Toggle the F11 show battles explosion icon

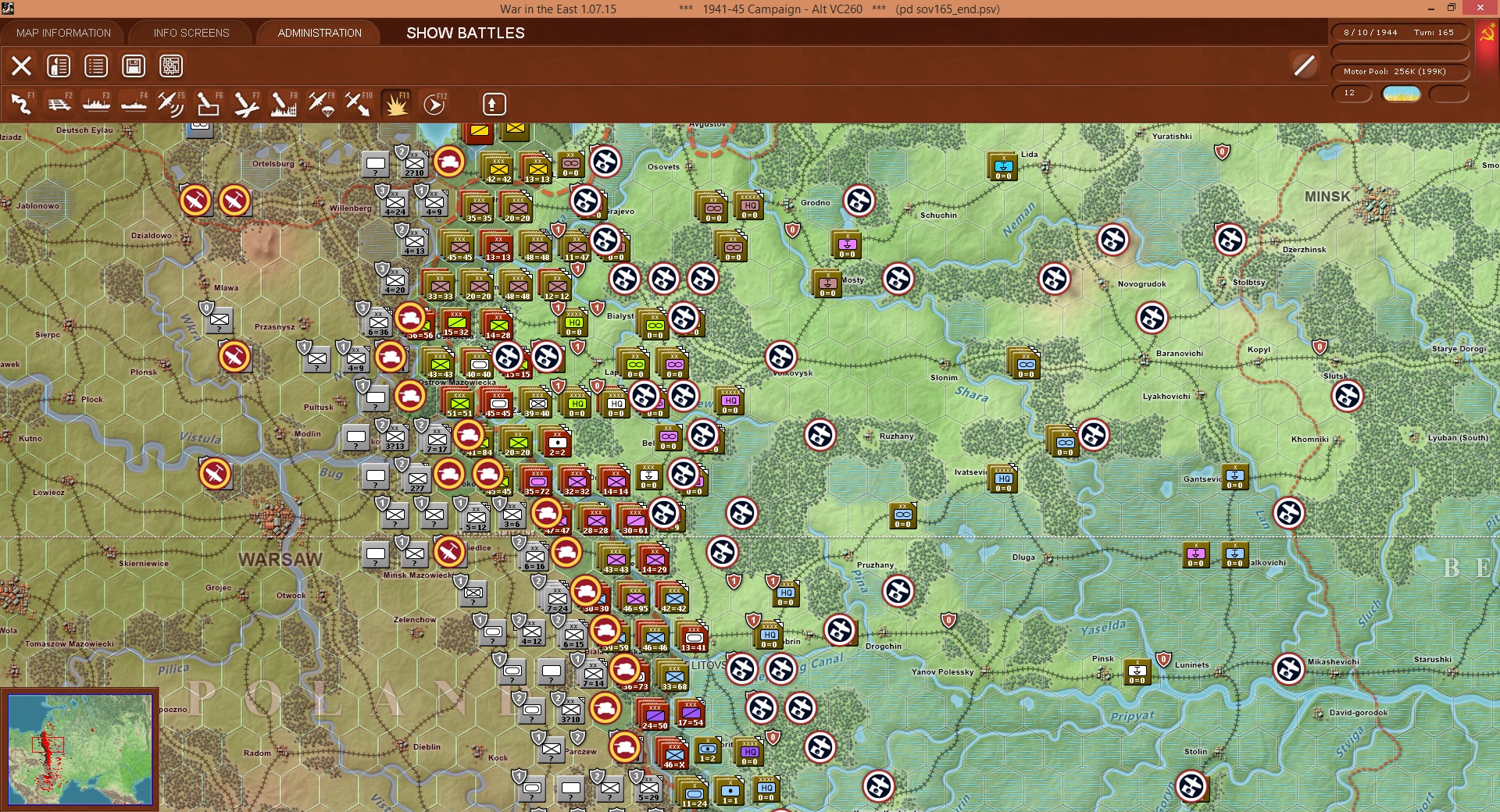click(396, 104)
